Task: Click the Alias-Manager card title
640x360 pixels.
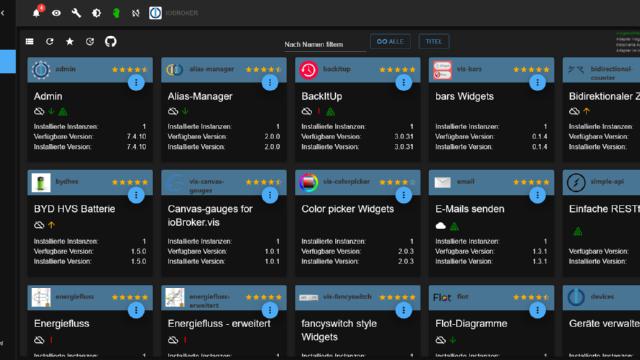Action: (x=200, y=96)
